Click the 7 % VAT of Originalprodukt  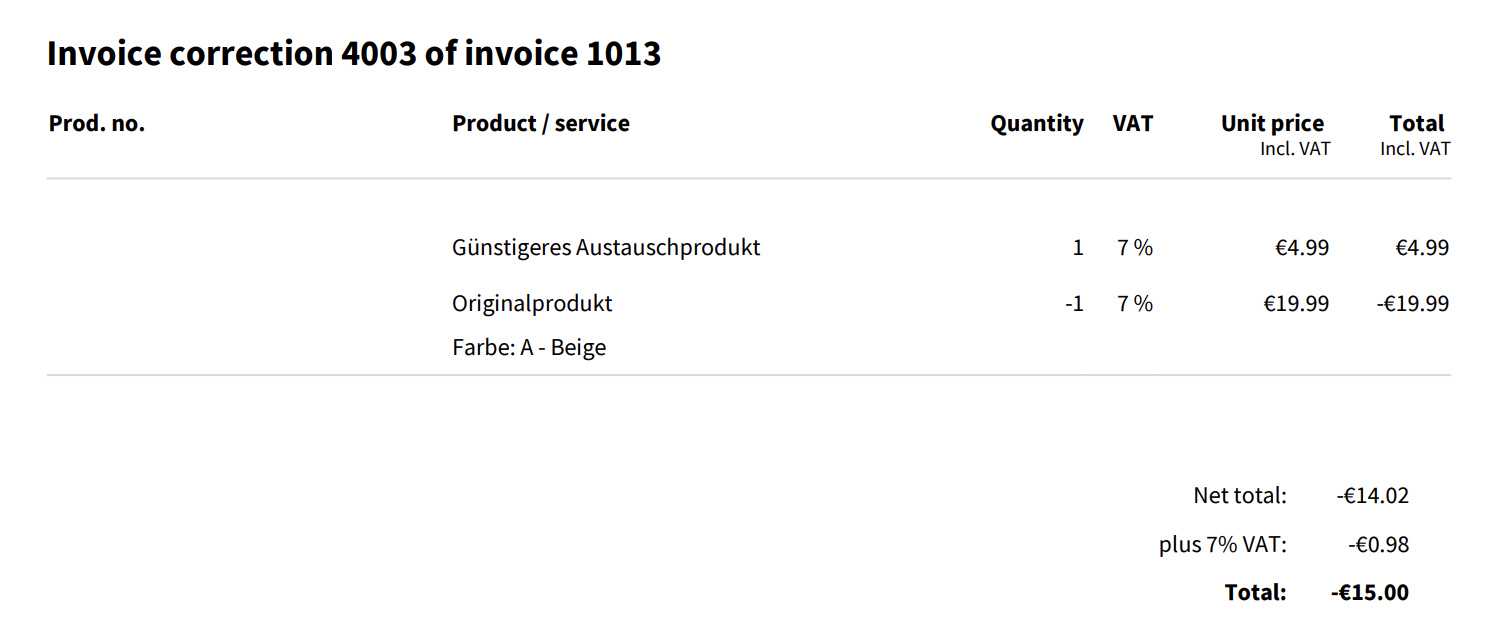pos(1135,303)
